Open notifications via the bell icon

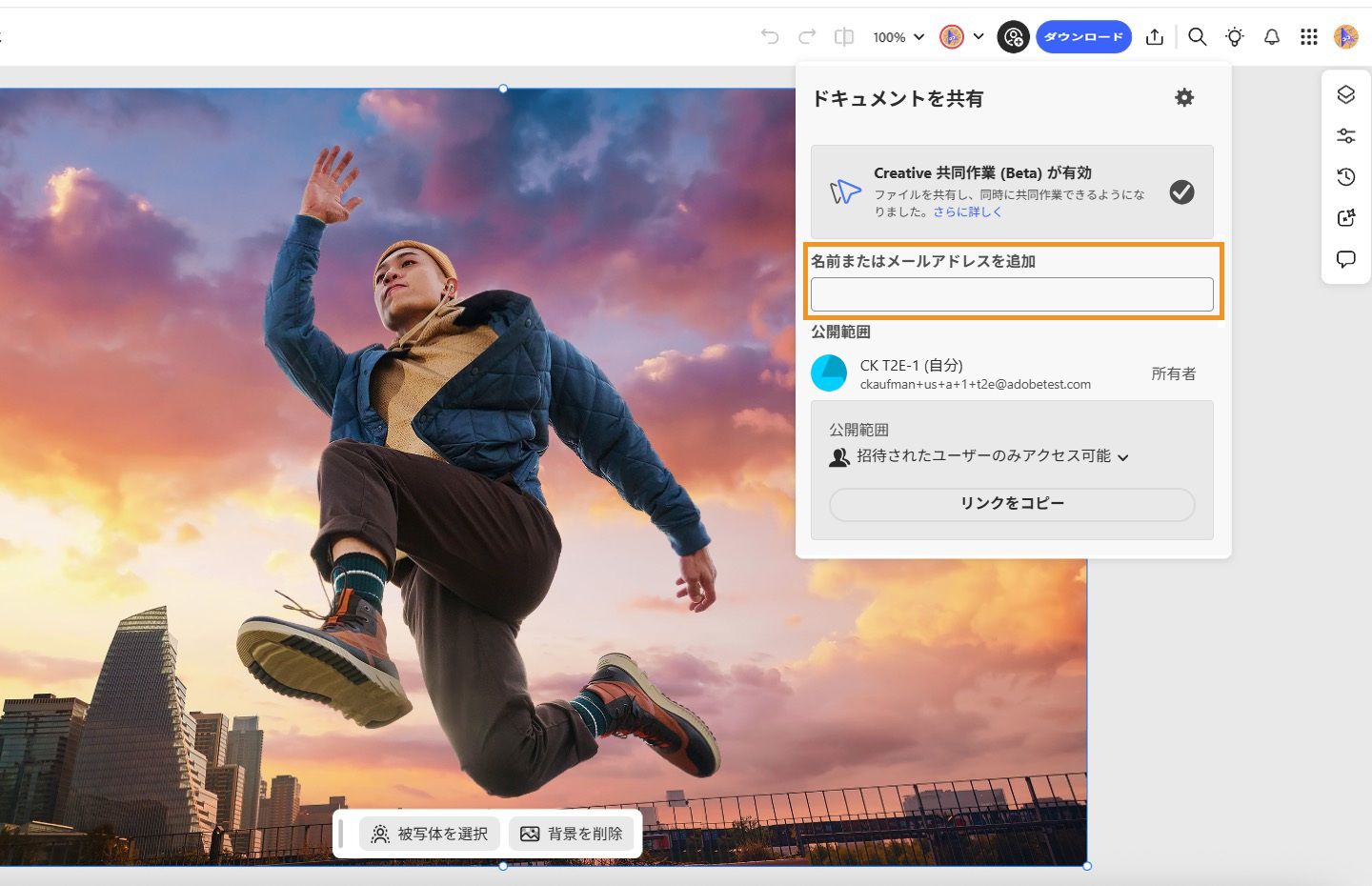(x=1272, y=36)
